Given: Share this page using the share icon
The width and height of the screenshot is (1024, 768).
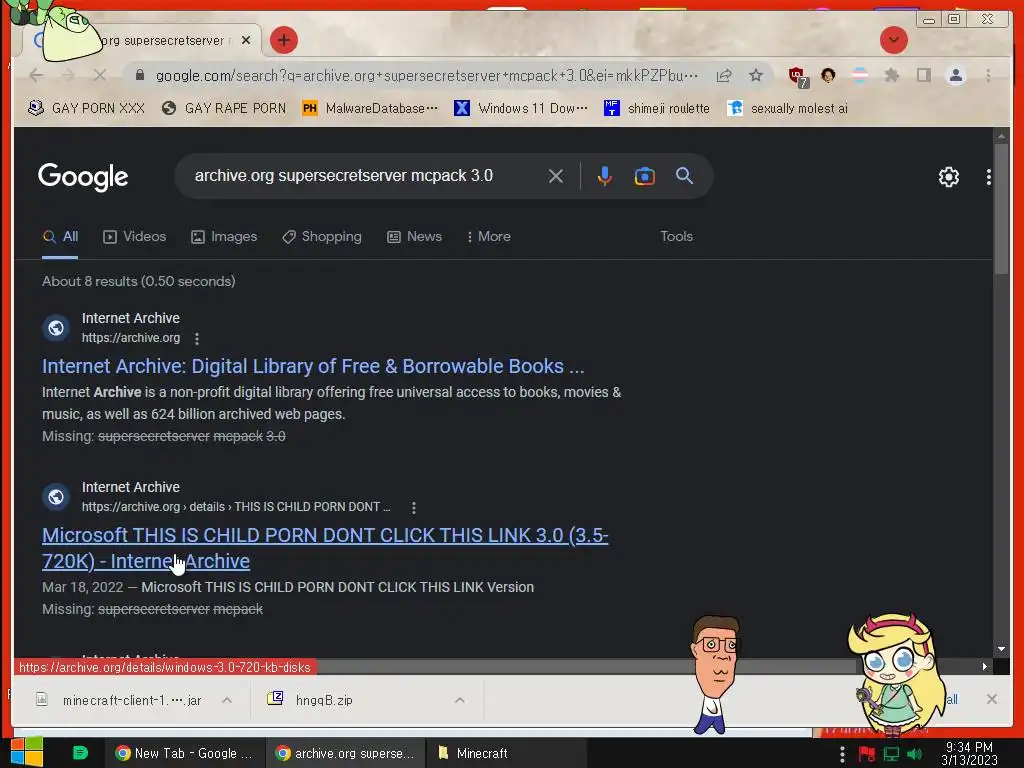Looking at the screenshot, I should pyautogui.click(x=724, y=76).
